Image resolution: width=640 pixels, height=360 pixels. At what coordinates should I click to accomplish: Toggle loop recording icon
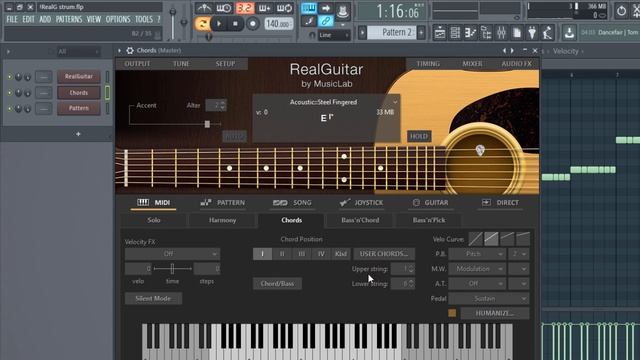coord(284,8)
